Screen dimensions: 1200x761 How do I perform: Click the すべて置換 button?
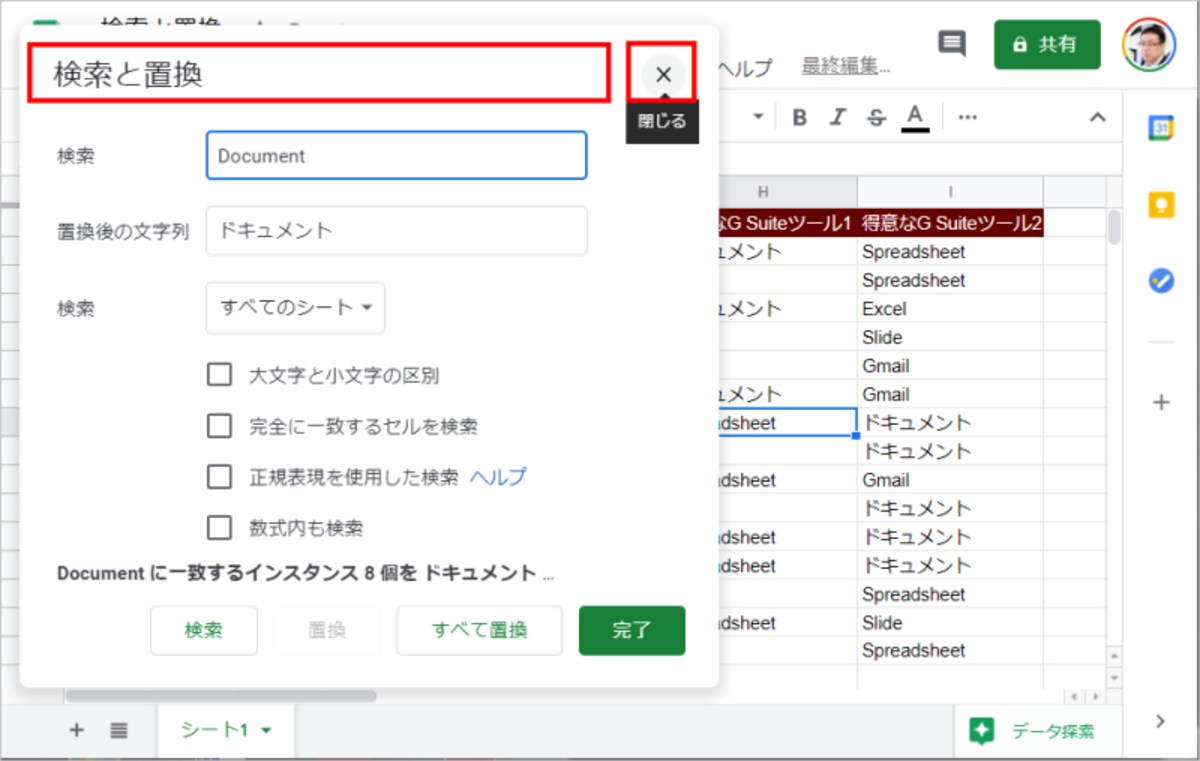(x=480, y=630)
